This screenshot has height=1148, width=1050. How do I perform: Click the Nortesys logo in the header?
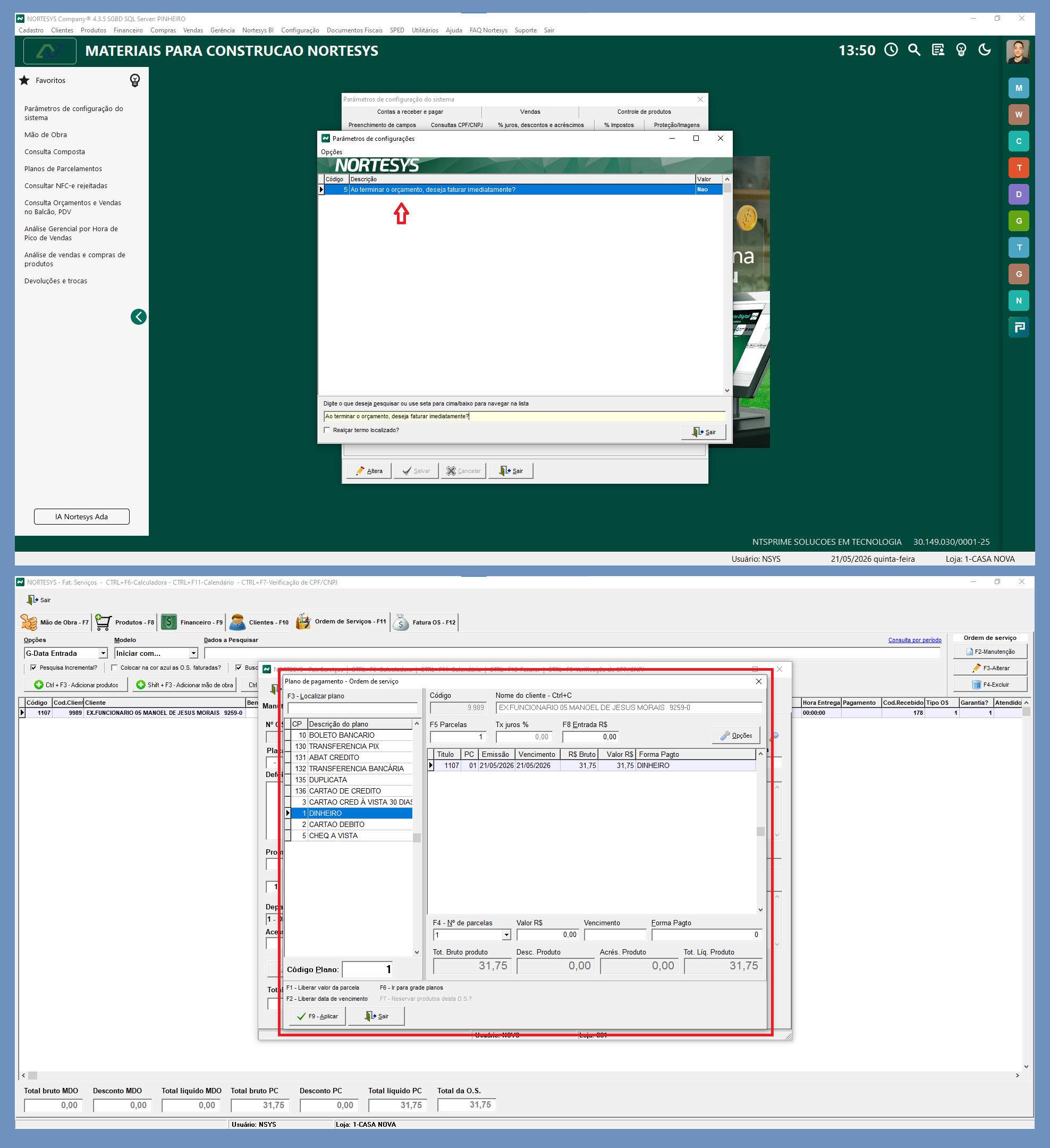tap(50, 51)
